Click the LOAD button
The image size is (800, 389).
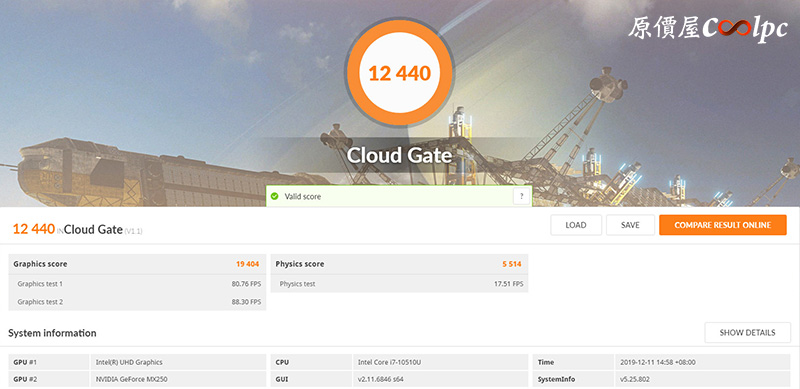coord(576,225)
